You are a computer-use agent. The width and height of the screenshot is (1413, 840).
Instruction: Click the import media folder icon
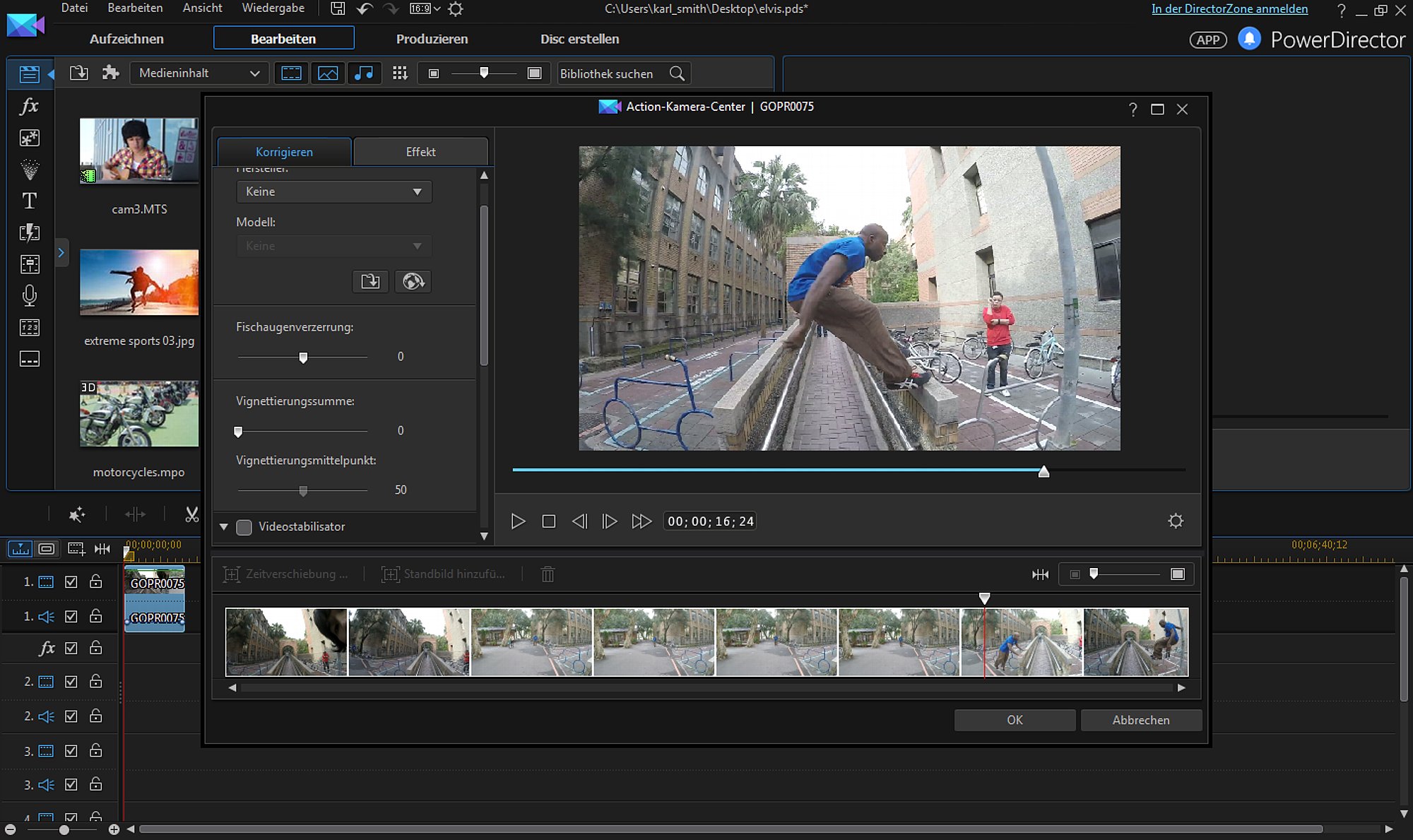[x=79, y=73]
